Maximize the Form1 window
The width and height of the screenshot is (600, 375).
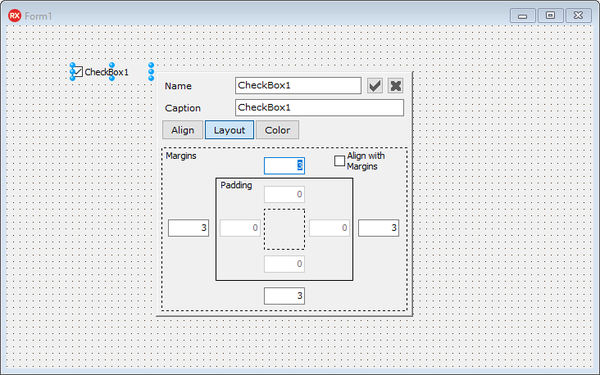pos(550,16)
